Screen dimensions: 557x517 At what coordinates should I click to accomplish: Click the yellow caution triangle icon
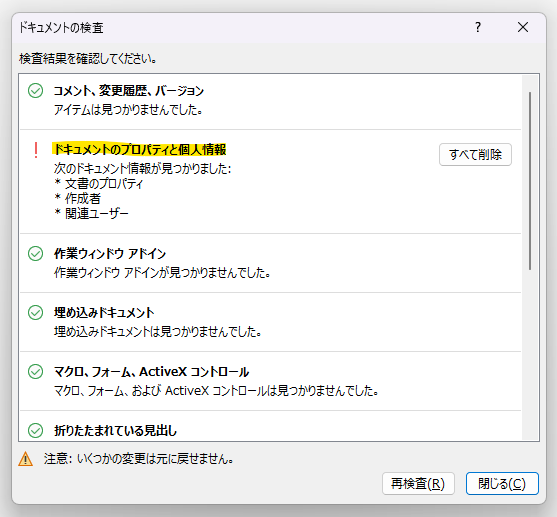[26, 459]
